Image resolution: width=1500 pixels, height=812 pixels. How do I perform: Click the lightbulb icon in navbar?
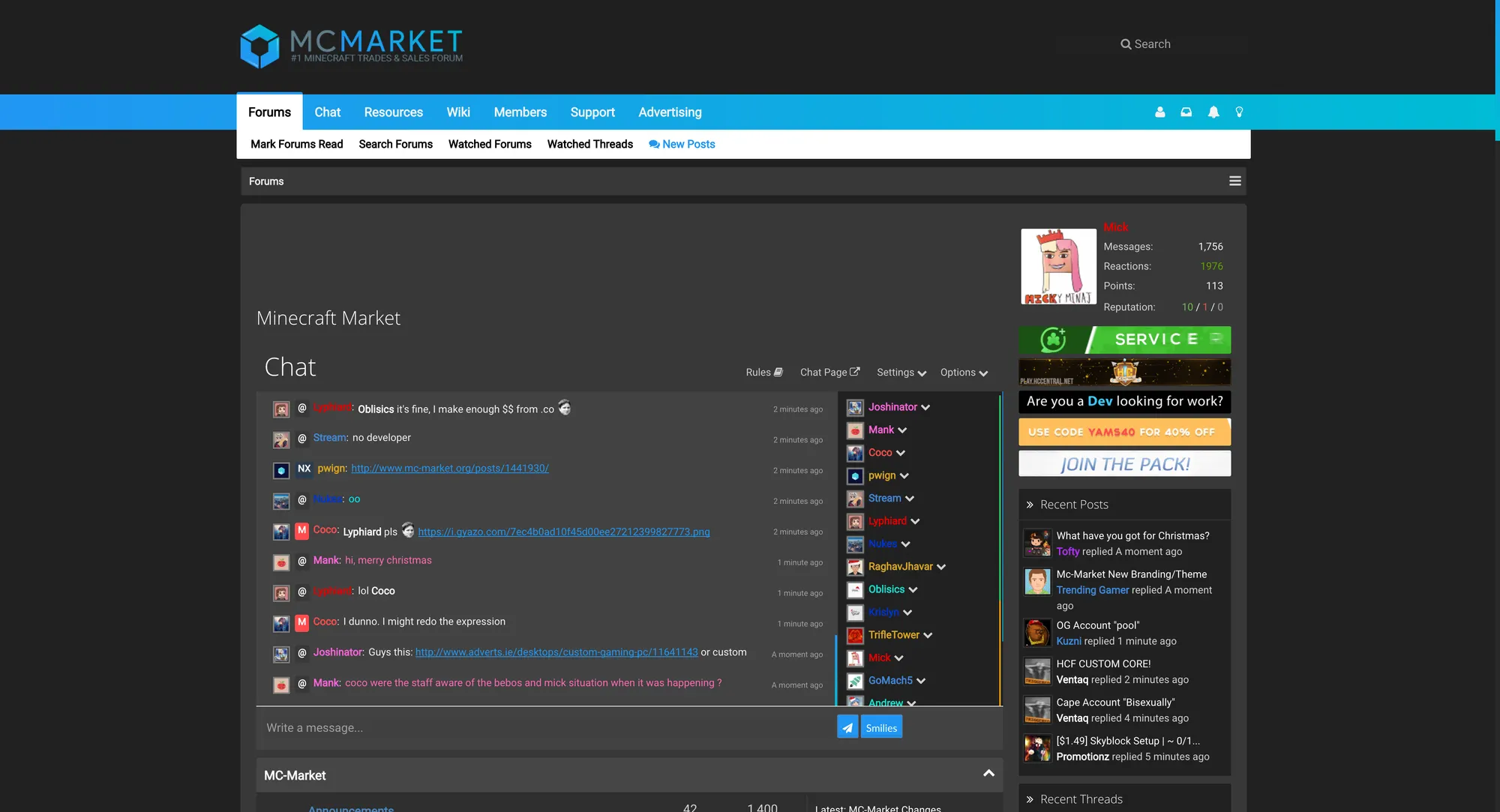[x=1239, y=112]
